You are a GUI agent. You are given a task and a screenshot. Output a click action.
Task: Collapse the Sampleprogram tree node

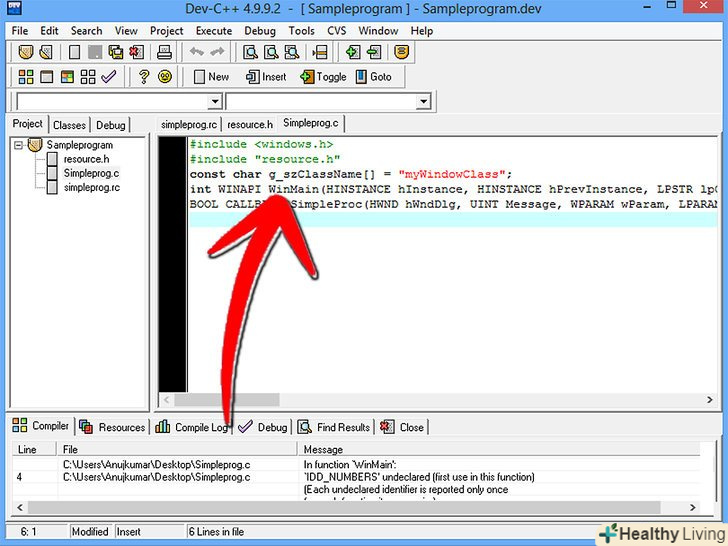(x=18, y=145)
